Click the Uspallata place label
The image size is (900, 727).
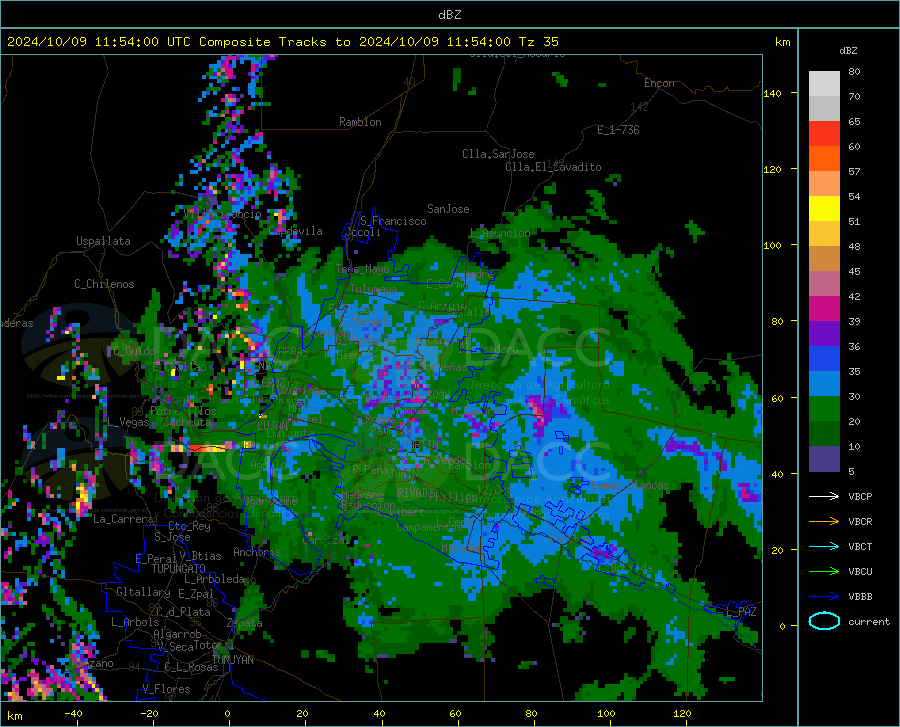pos(103,241)
